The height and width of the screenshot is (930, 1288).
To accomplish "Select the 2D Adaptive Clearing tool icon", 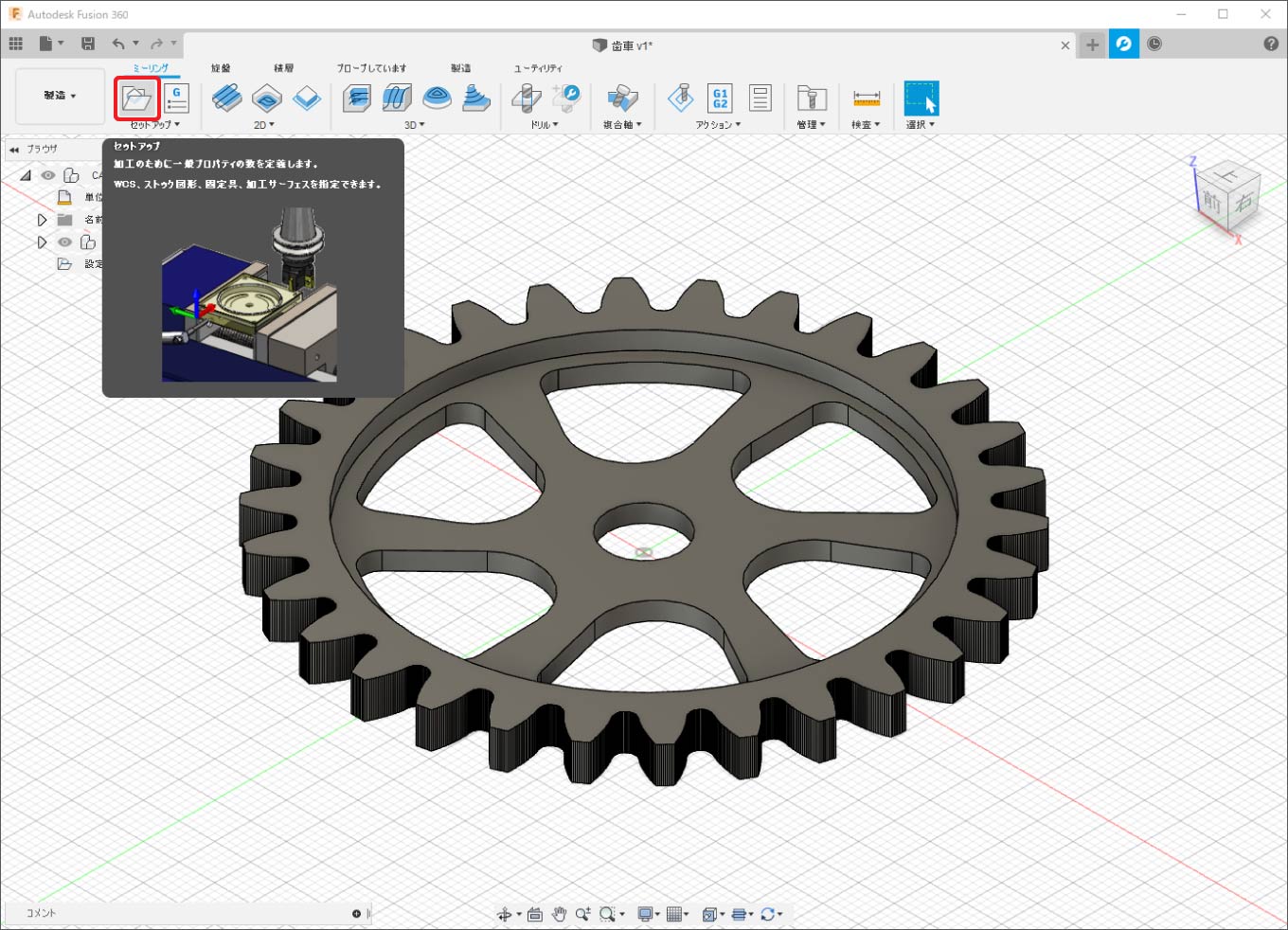I will point(226,98).
